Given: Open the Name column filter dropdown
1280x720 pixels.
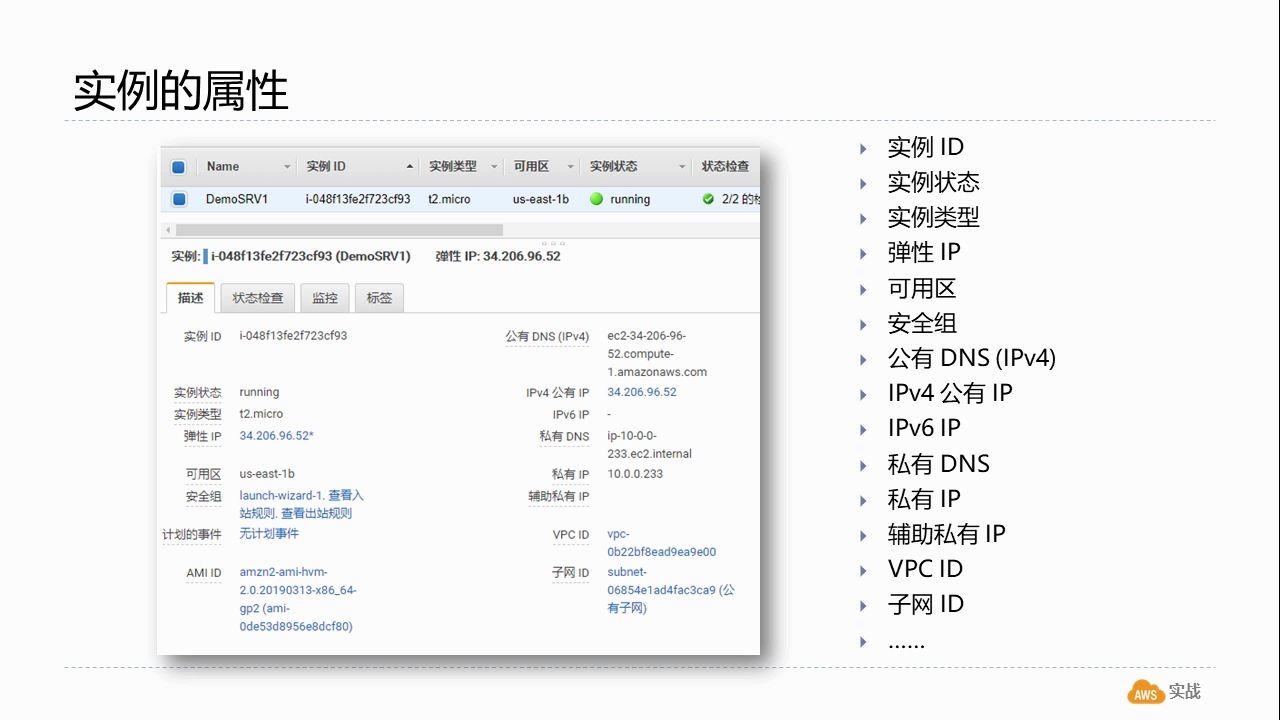Looking at the screenshot, I should 289,166.
